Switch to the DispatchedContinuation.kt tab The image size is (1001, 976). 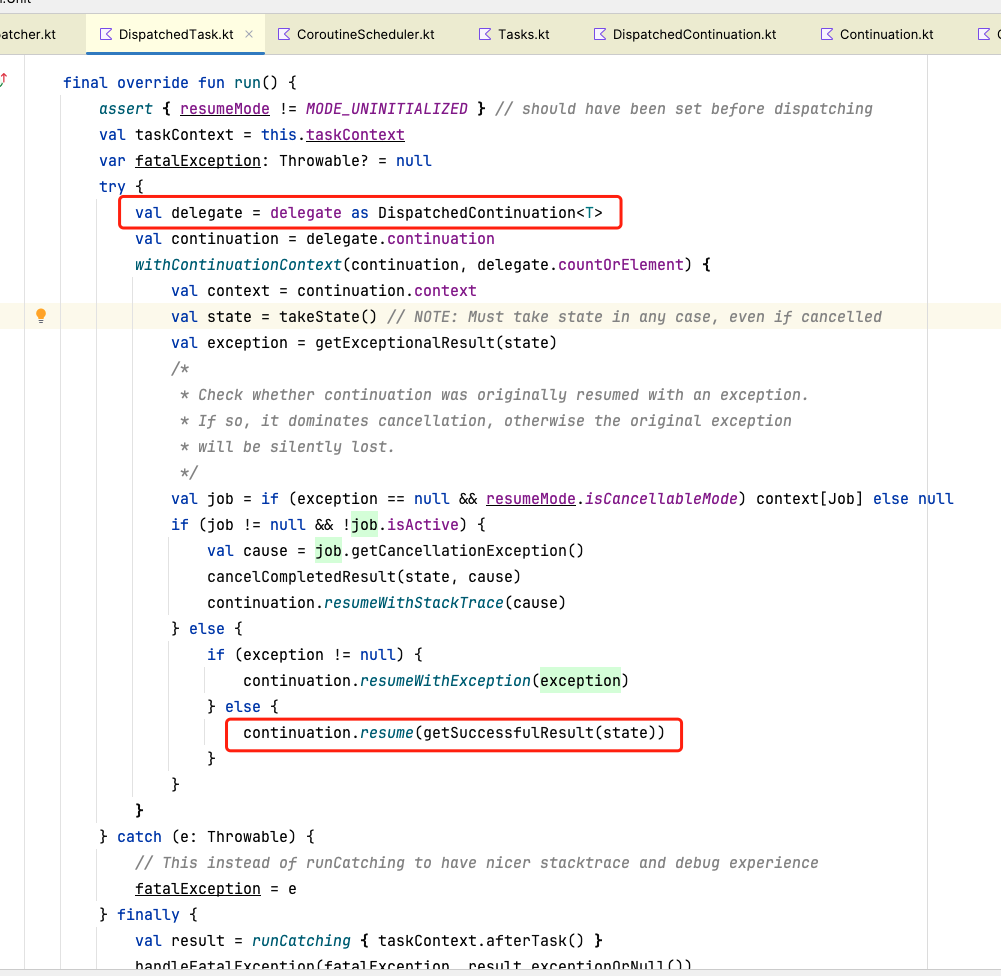coord(694,34)
